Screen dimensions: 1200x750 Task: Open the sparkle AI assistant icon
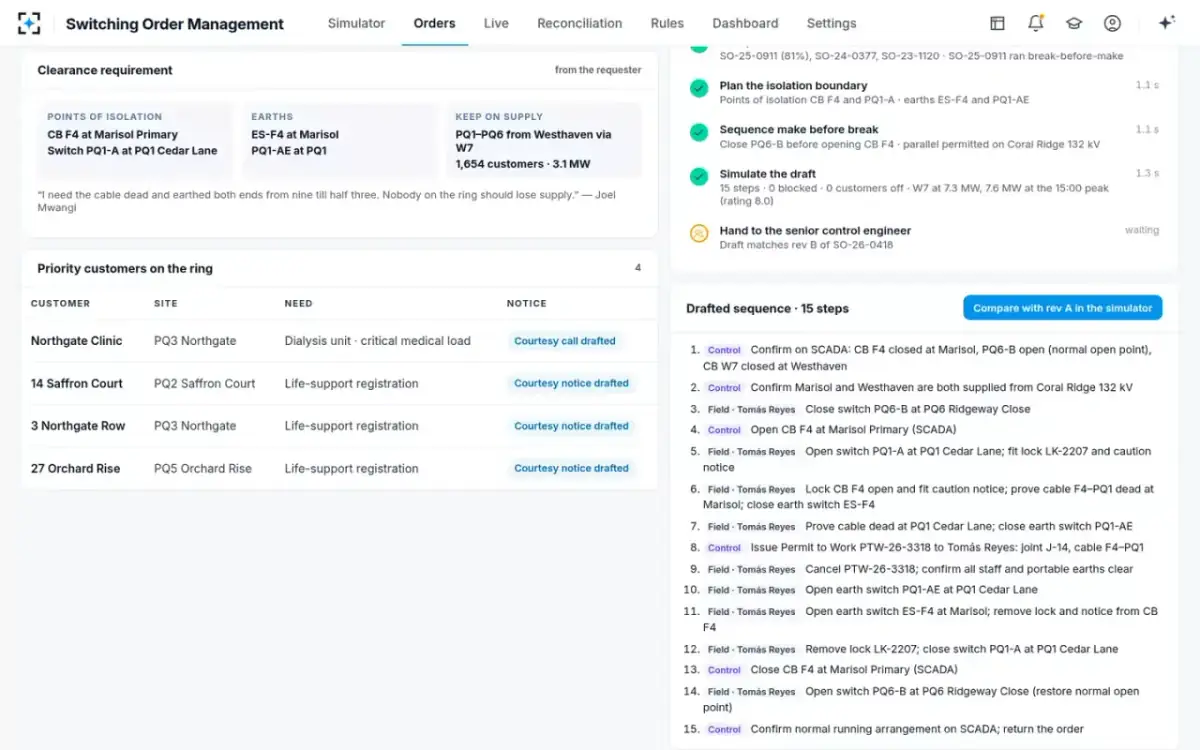click(1166, 23)
